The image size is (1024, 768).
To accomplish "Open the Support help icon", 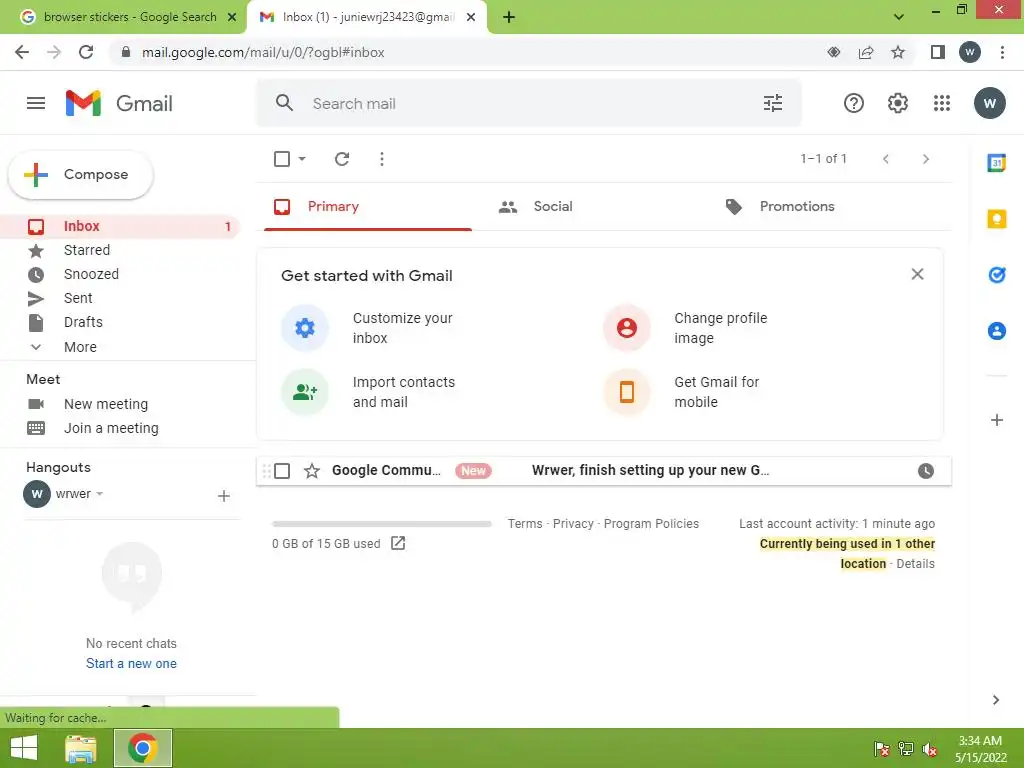I will click(x=854, y=103).
